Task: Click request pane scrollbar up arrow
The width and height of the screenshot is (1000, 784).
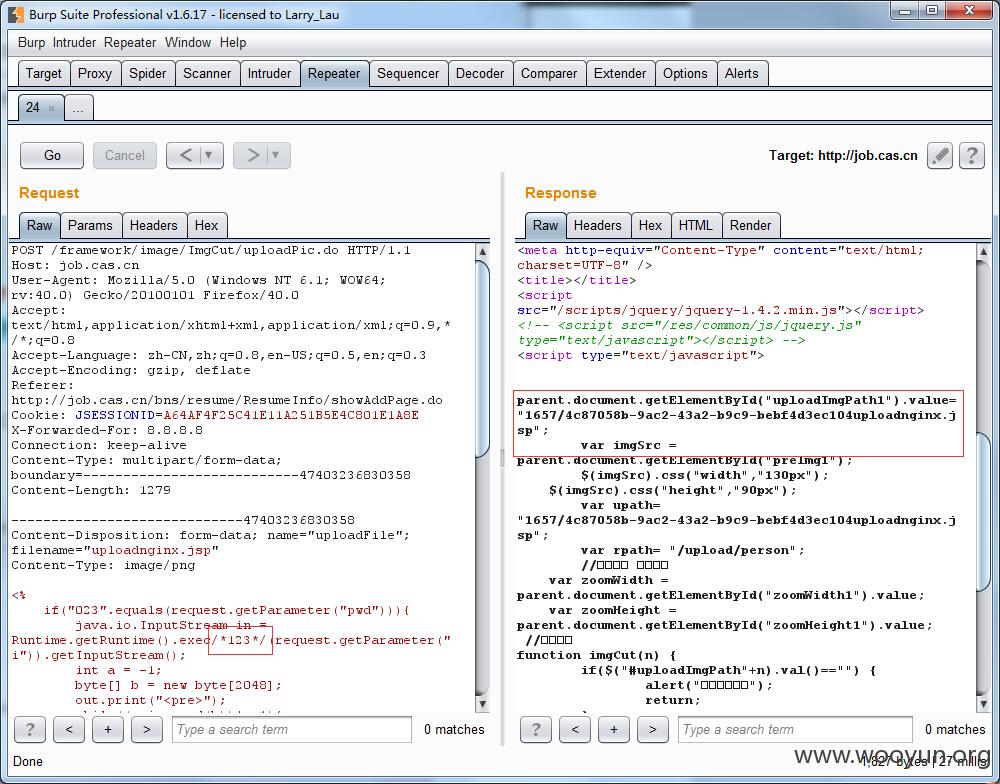Action: 483,251
